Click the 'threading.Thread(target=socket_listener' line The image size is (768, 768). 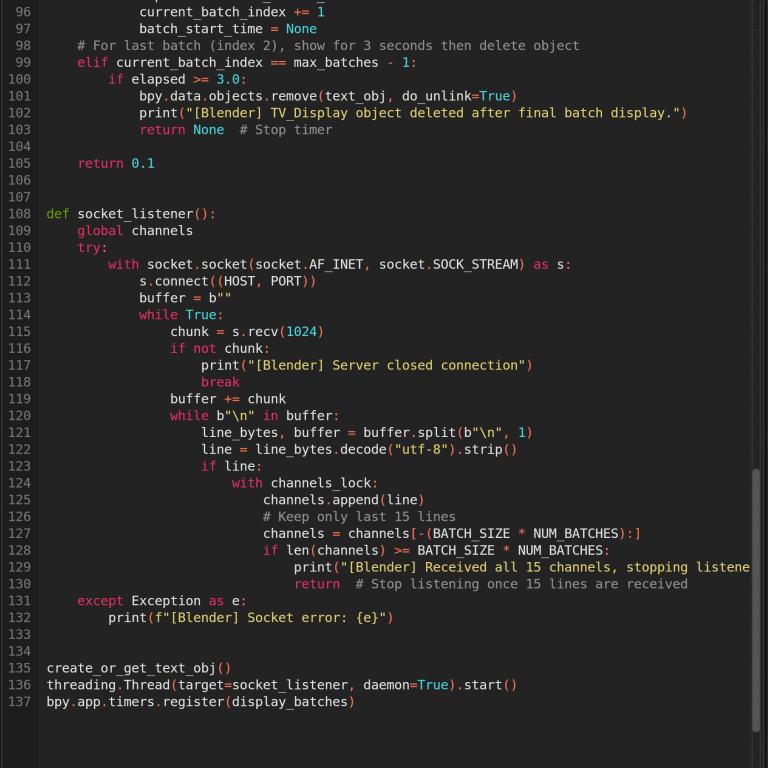coord(282,685)
